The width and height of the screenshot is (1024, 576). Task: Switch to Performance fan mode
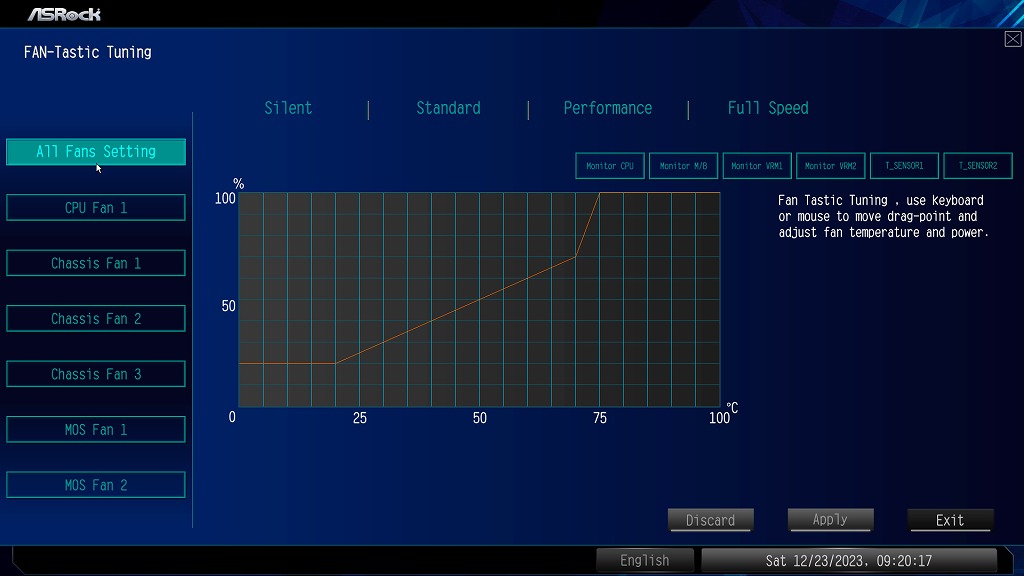coord(608,108)
